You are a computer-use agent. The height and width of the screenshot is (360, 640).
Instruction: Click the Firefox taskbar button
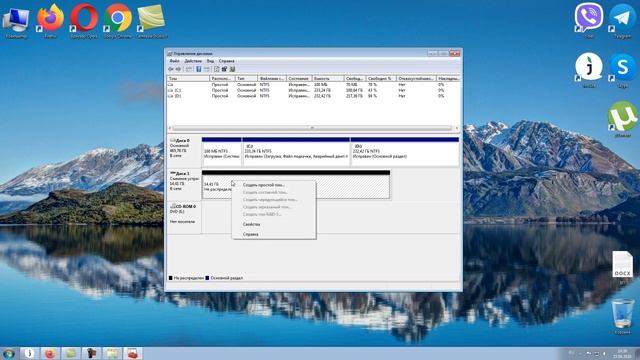(x=50, y=353)
